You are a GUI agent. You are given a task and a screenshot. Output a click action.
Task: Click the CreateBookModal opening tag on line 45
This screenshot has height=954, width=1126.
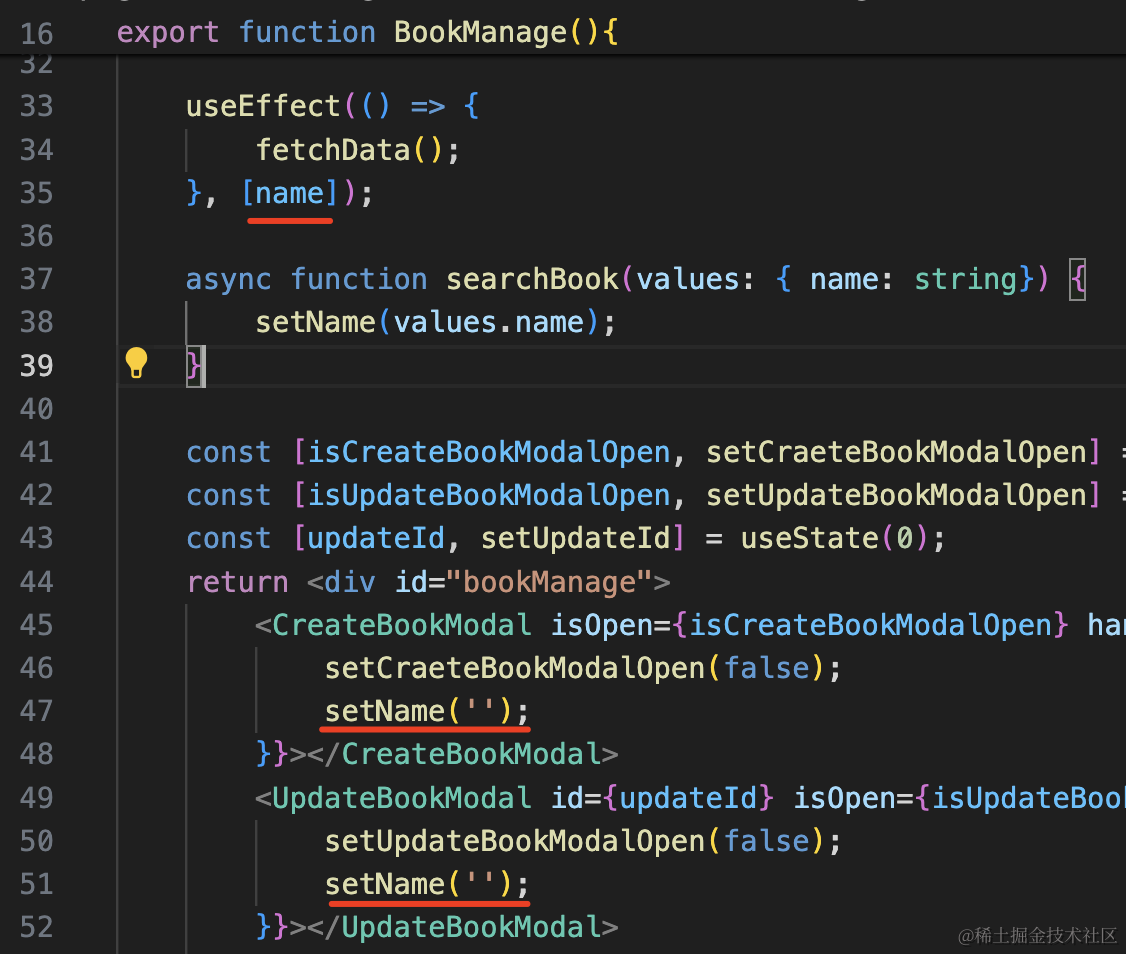[x=401, y=625]
